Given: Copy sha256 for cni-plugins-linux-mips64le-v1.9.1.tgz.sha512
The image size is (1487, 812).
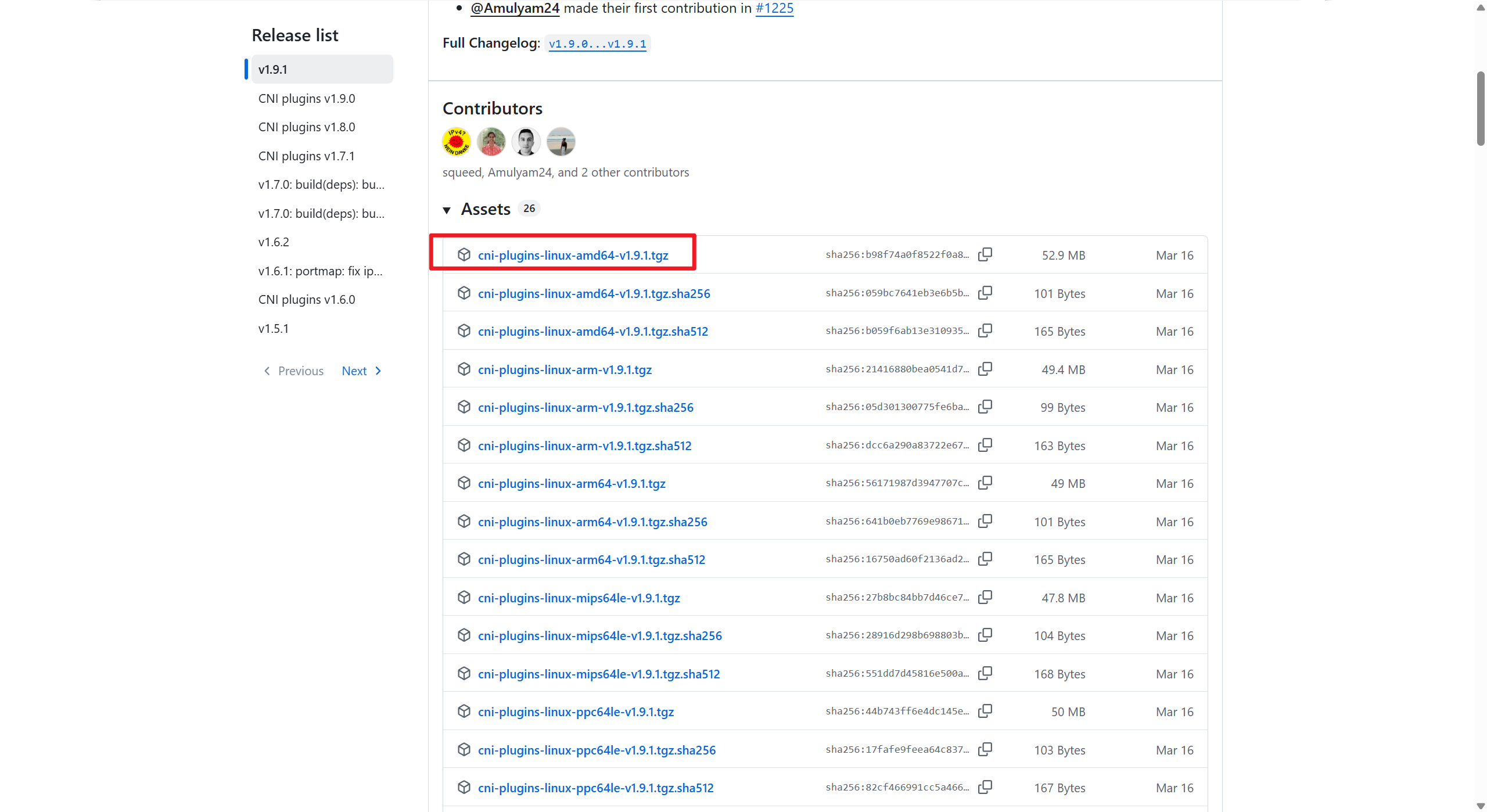Looking at the screenshot, I should pyautogui.click(x=985, y=673).
